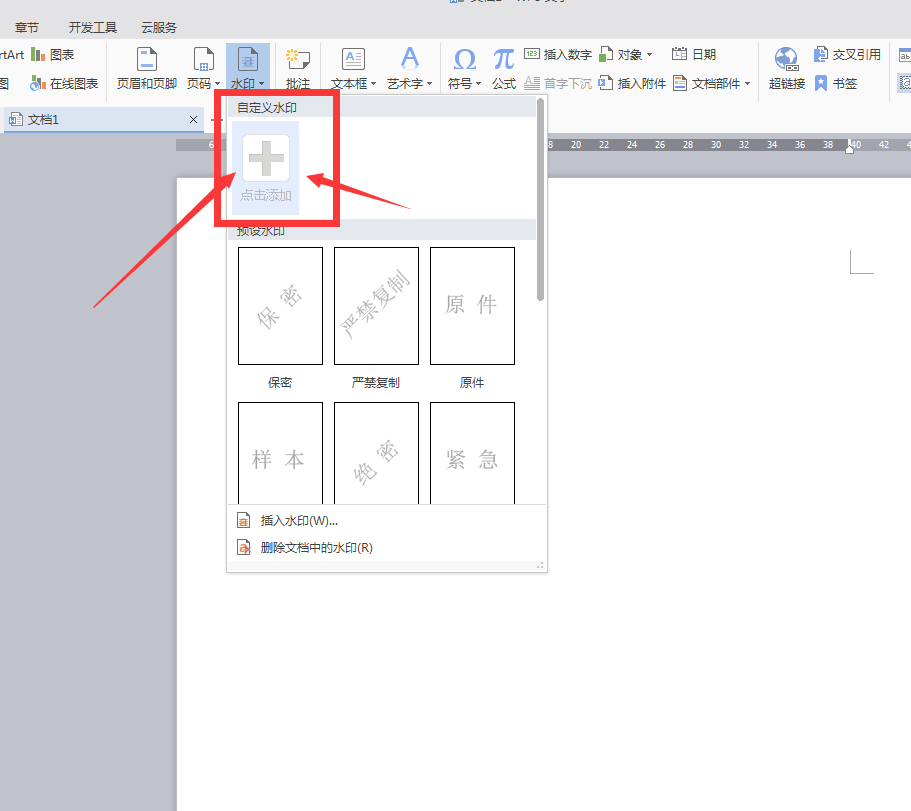Image resolution: width=911 pixels, height=811 pixels.
Task: Select Remove Watermark from Document (删除文档中的水印)
Action: pos(315,548)
